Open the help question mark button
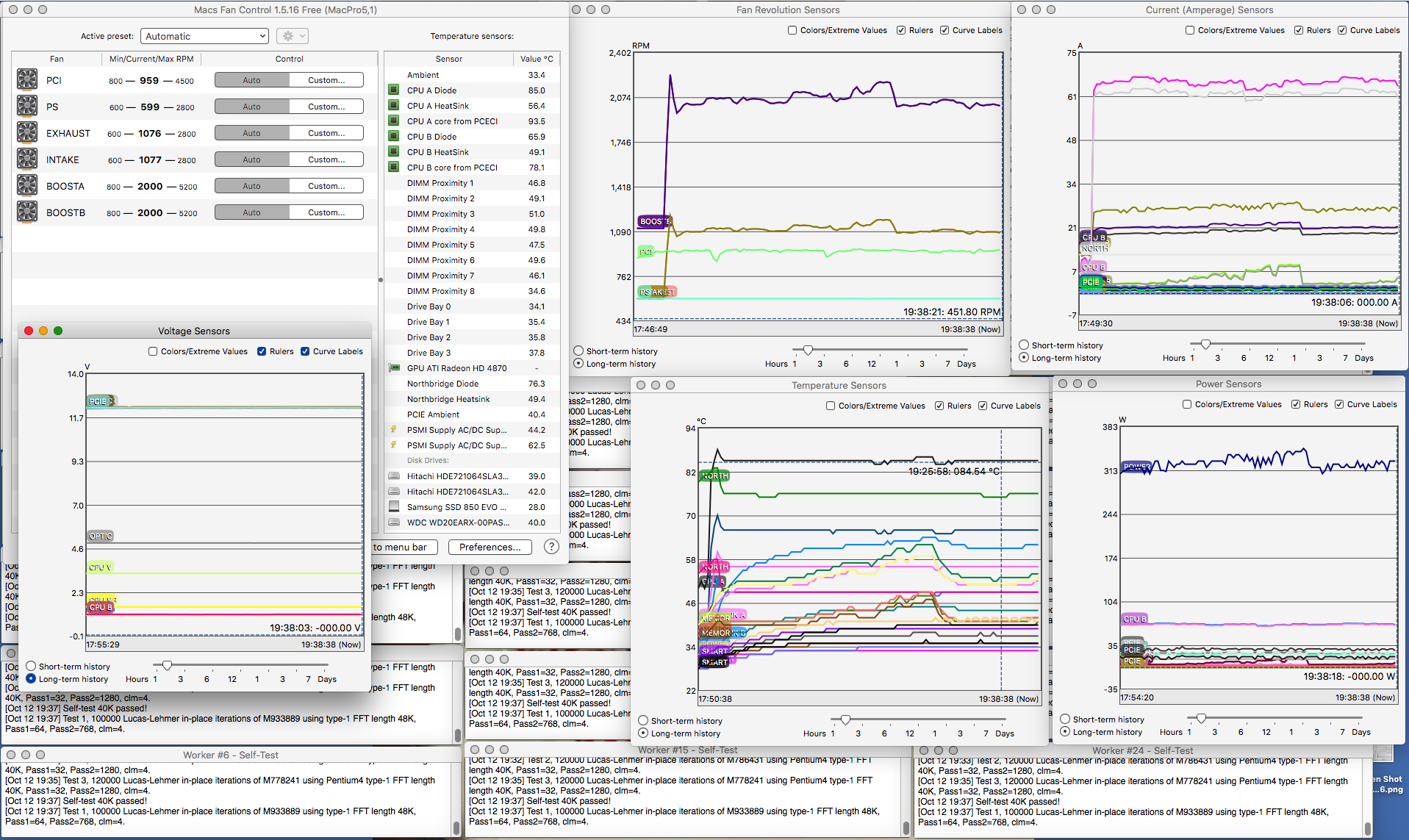The image size is (1409, 840). coord(551,547)
